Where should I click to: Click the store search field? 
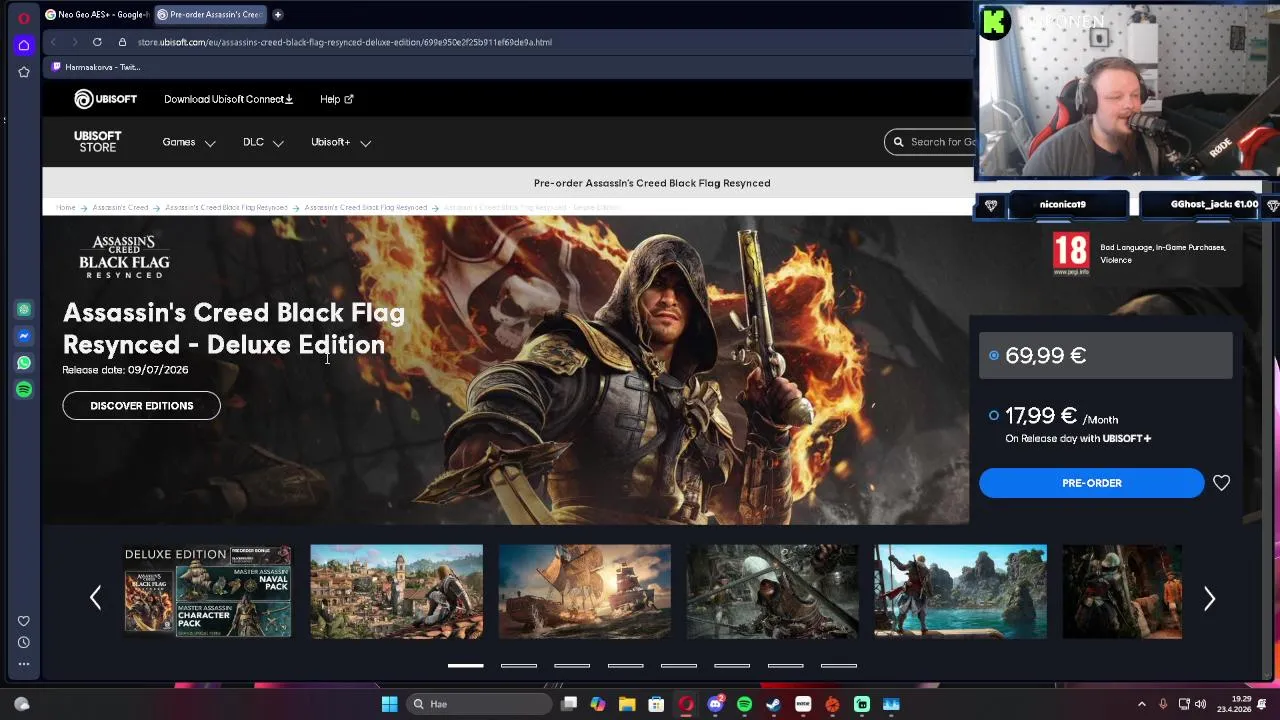coord(930,142)
